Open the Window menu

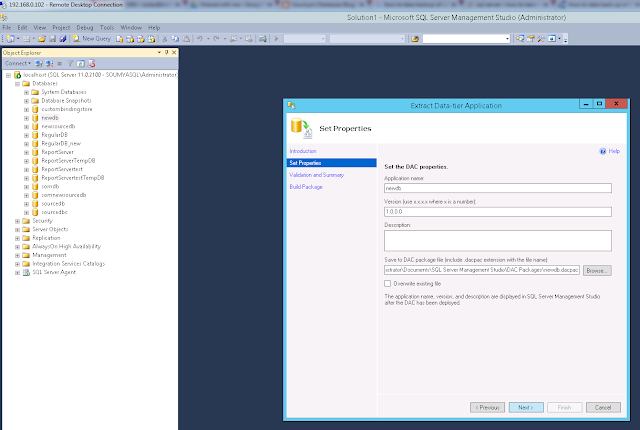[x=131, y=27]
